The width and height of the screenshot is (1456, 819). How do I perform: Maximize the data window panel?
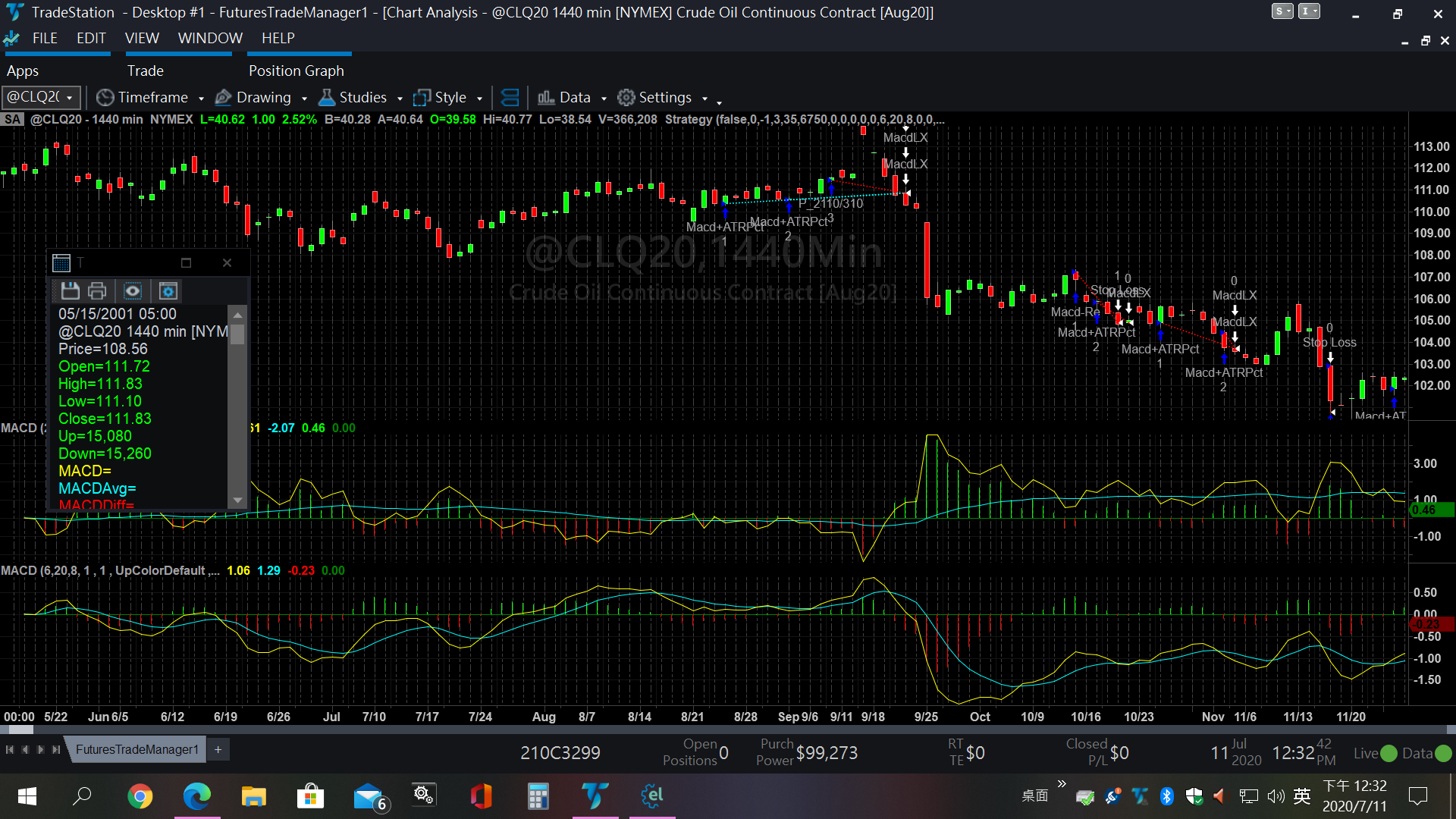pos(186,262)
